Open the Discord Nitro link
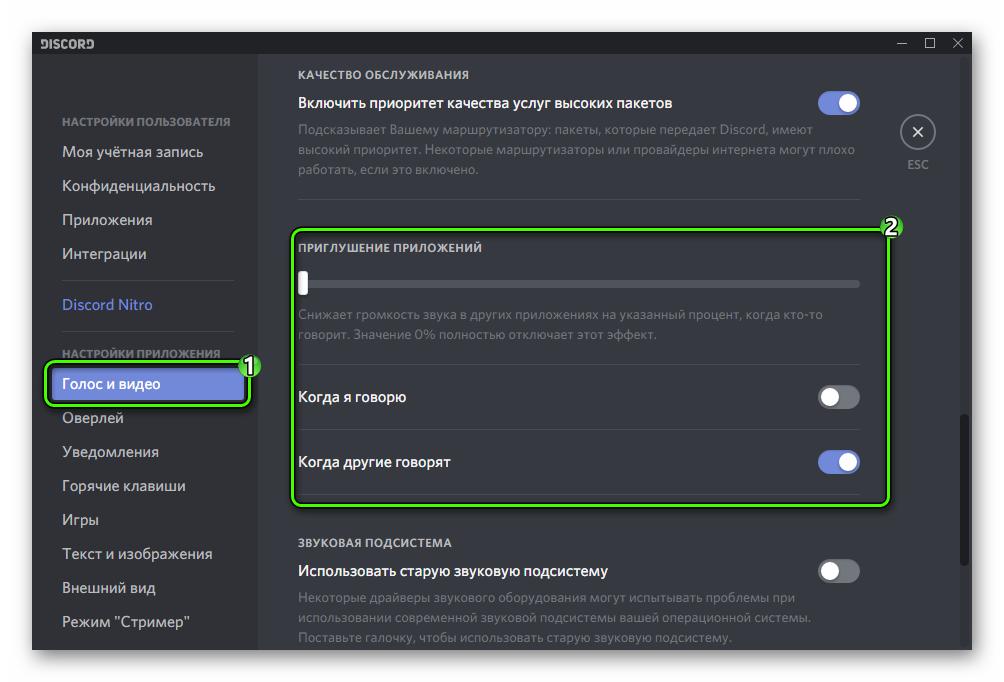 107,305
